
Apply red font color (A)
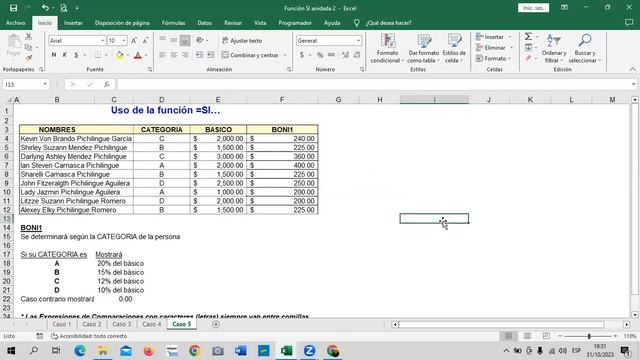[x=138, y=55]
